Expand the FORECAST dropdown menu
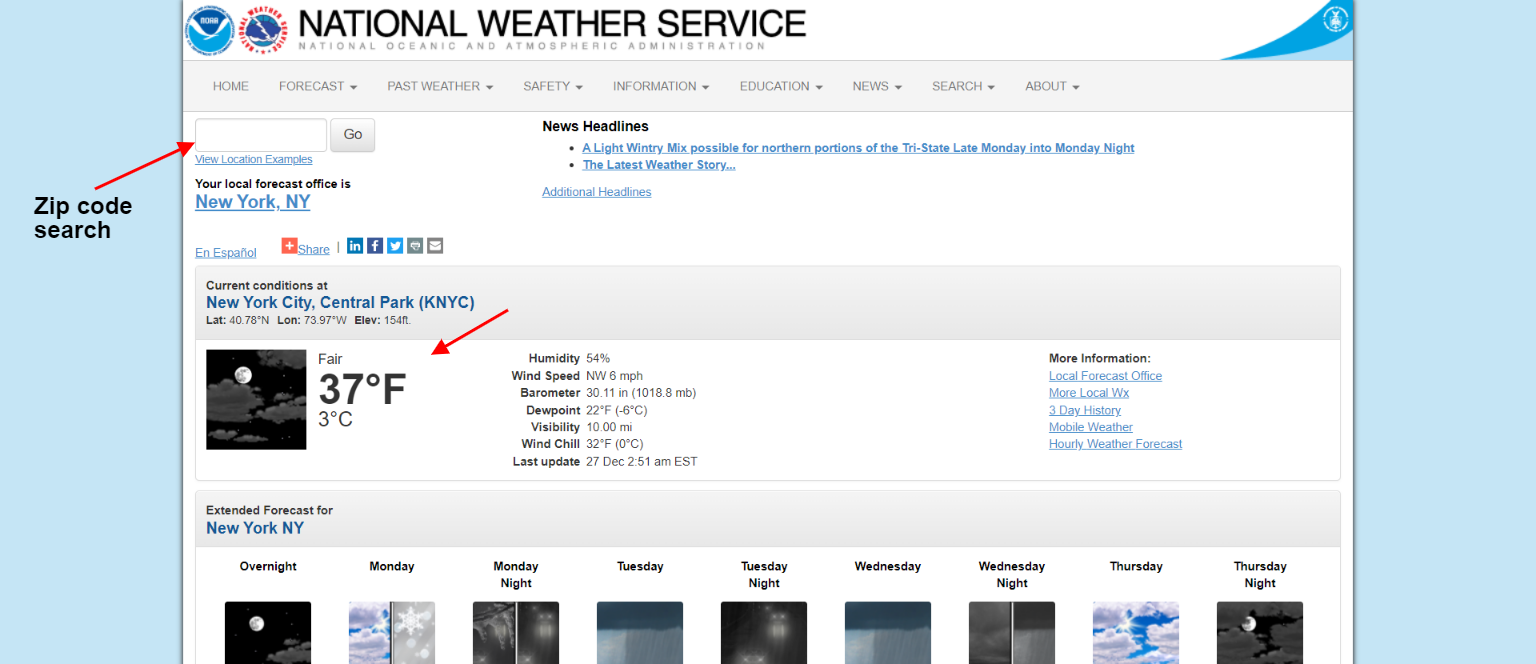The height and width of the screenshot is (664, 1536). (x=318, y=87)
